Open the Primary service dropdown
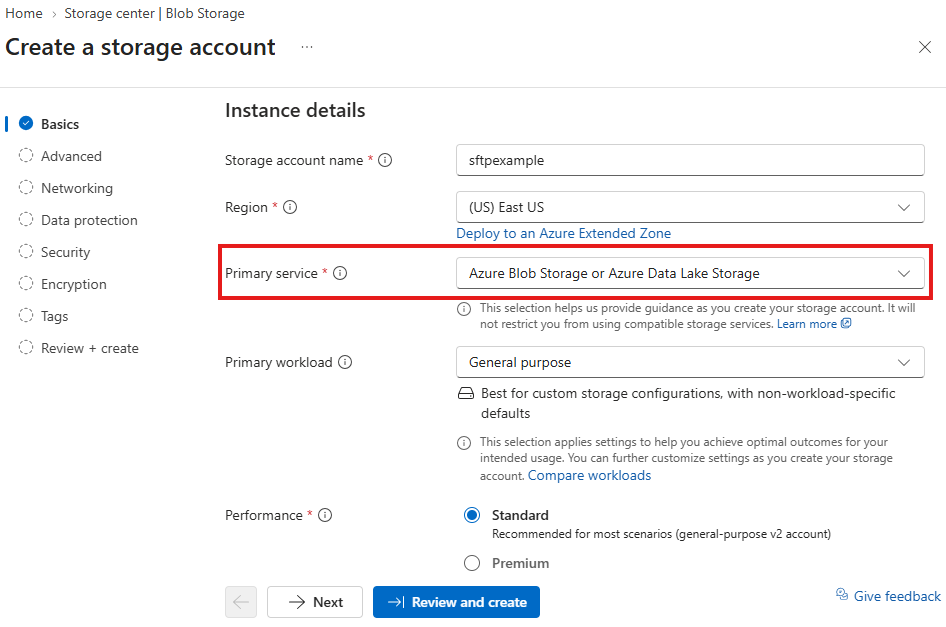946x627 pixels. (690, 273)
